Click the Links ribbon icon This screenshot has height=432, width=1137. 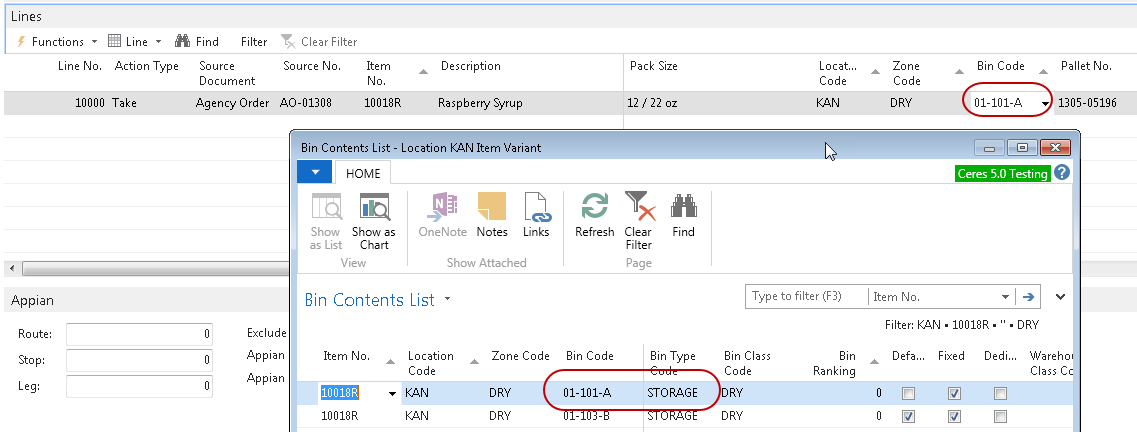coord(536,215)
